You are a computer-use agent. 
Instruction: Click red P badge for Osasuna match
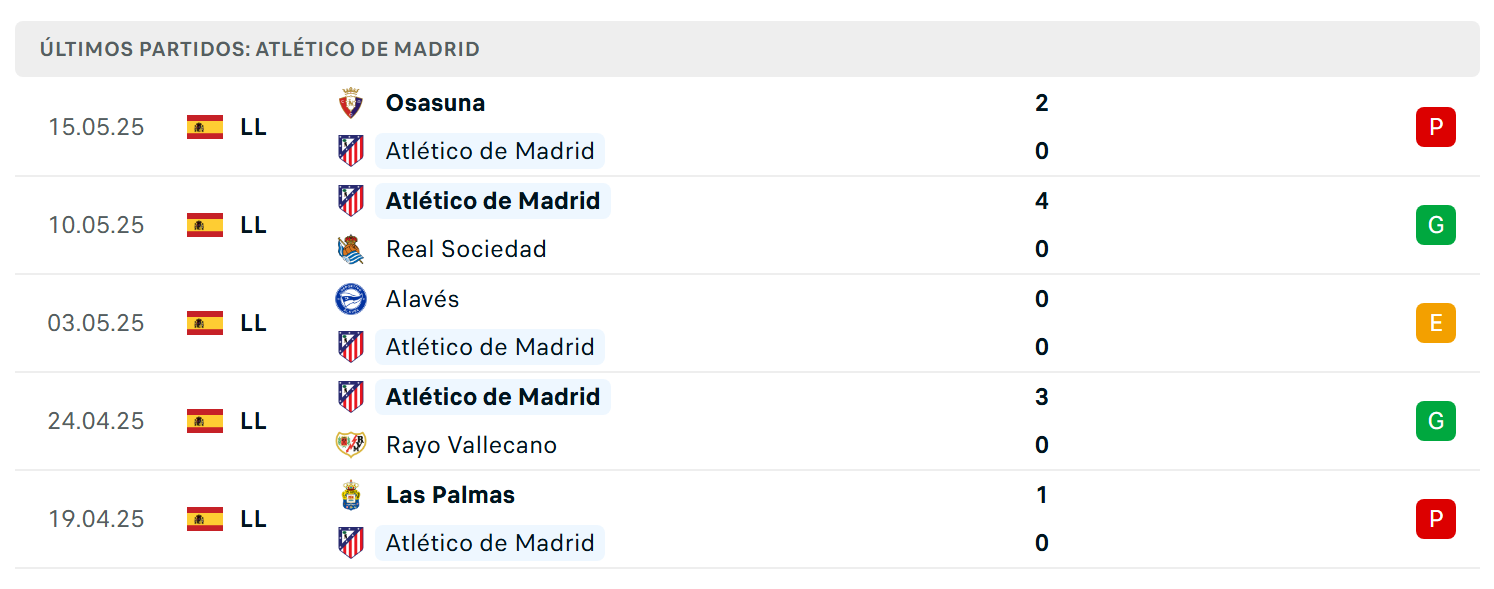[1435, 127]
